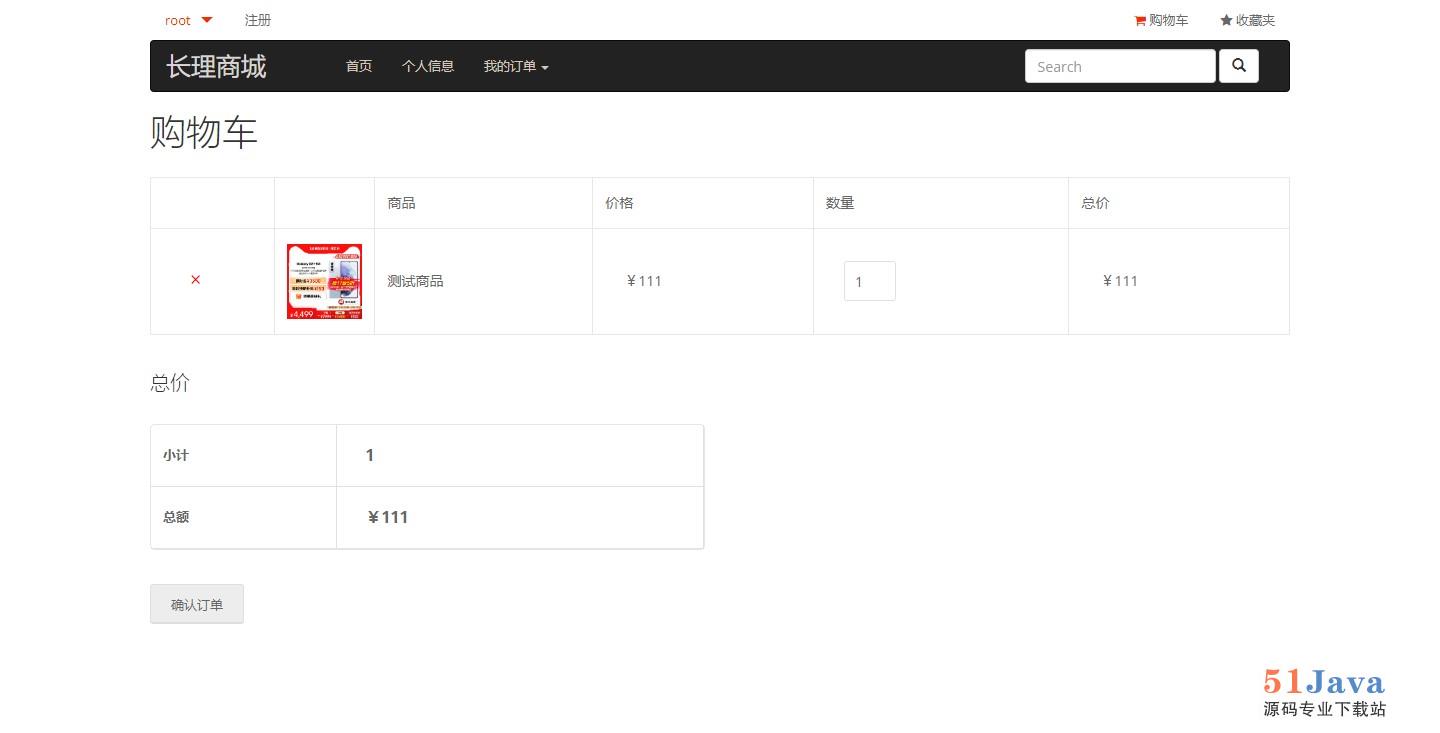Click the star icon beside 收藏夹

(1226, 20)
